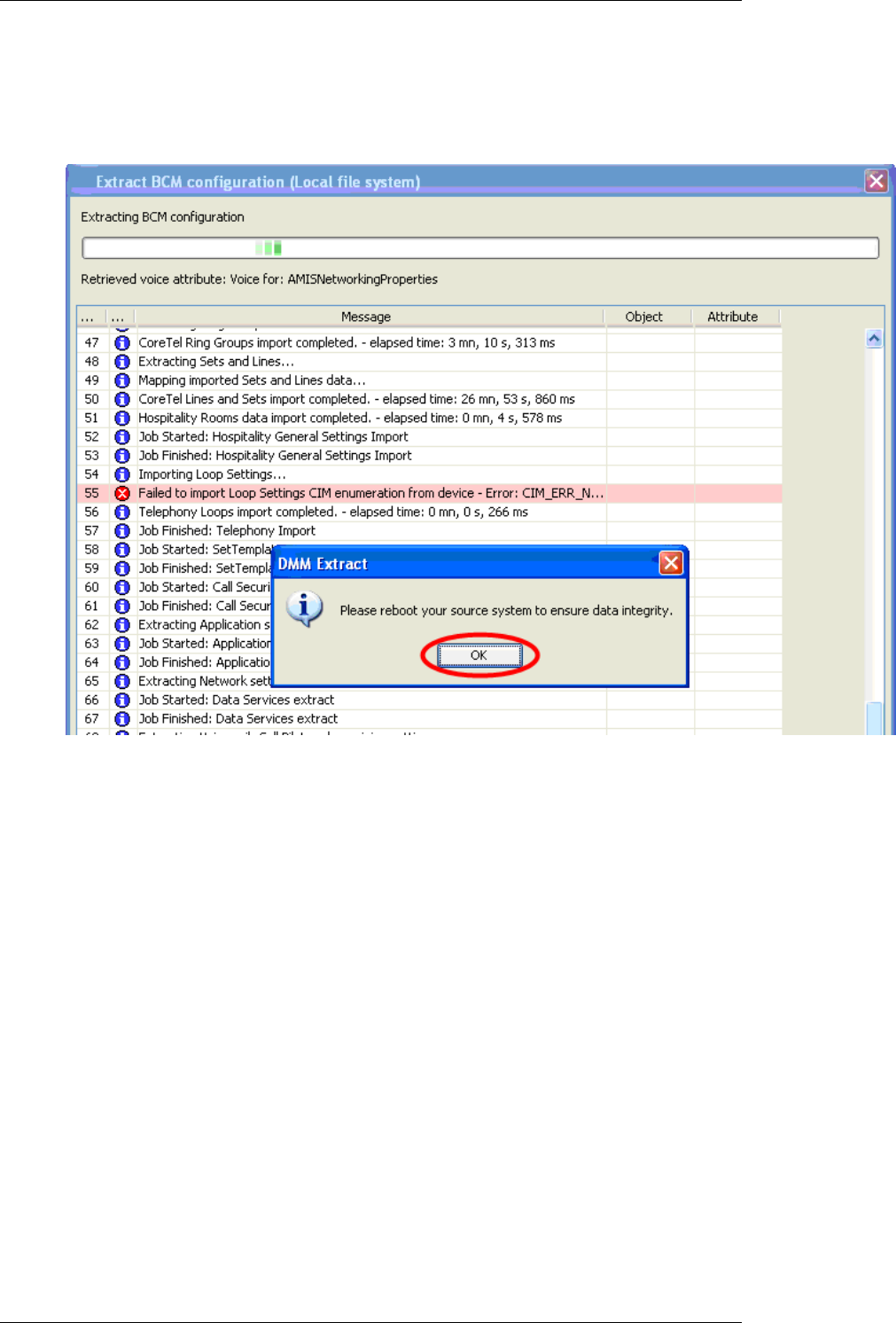Click the scrollbar up arrow in message list

pos(874,339)
